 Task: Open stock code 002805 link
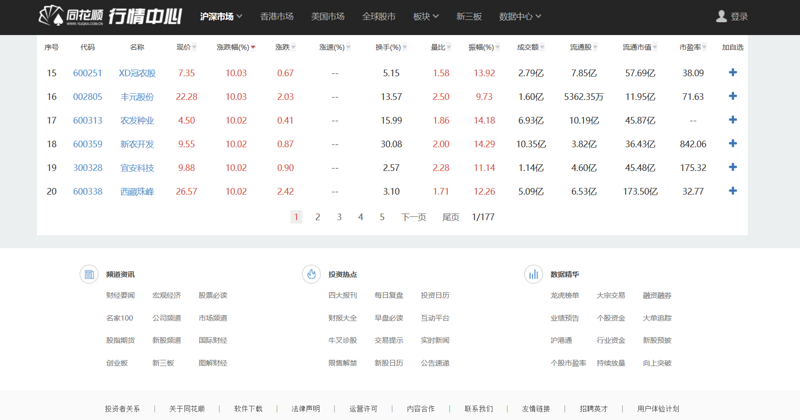(87, 96)
